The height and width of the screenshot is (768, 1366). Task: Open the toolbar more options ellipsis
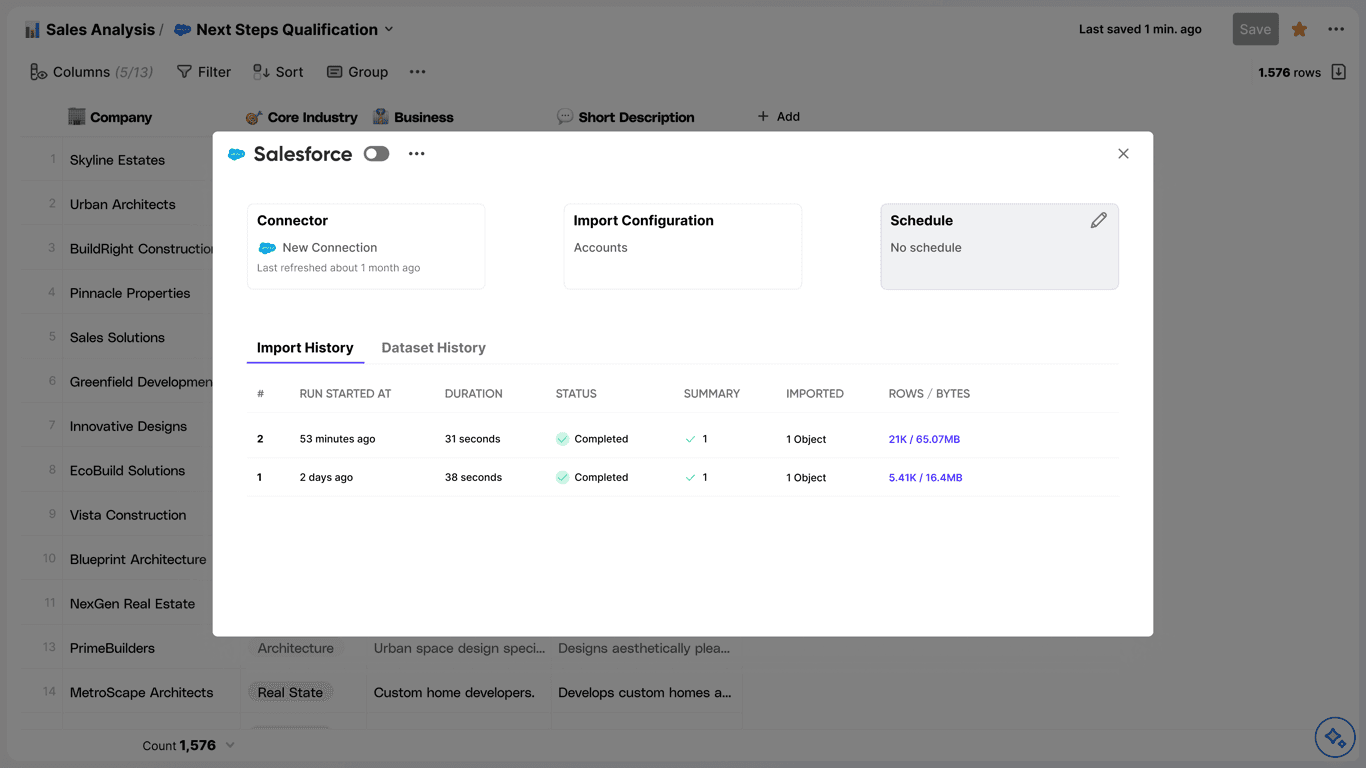coord(417,72)
